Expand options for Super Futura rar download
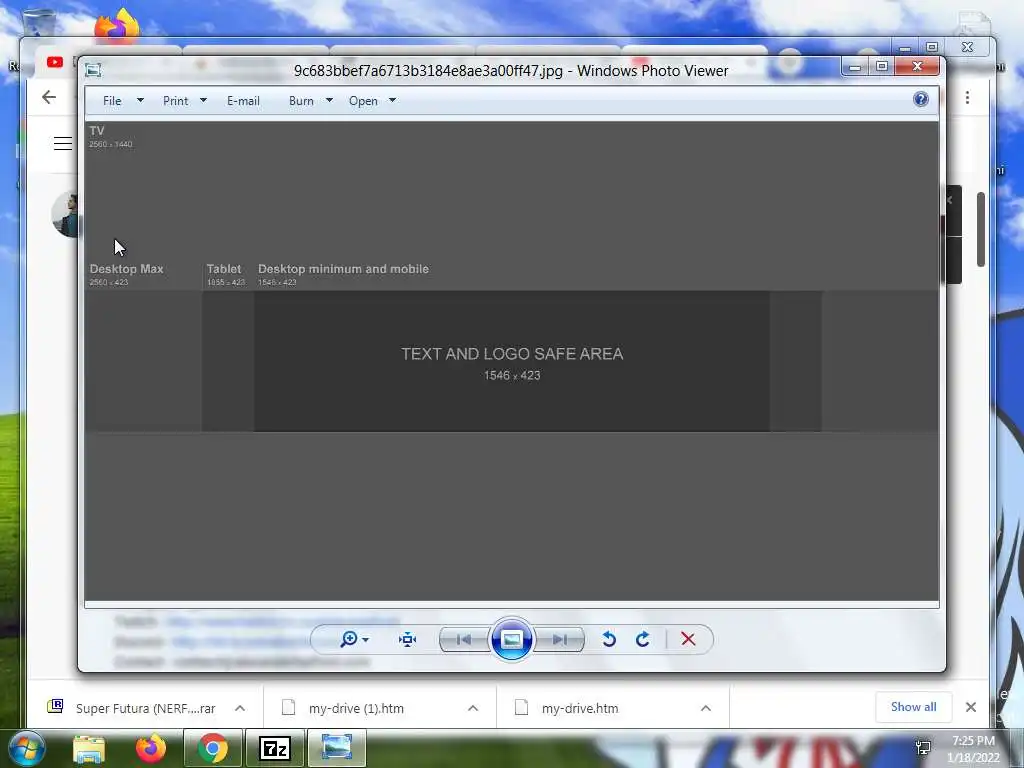 coord(240,708)
